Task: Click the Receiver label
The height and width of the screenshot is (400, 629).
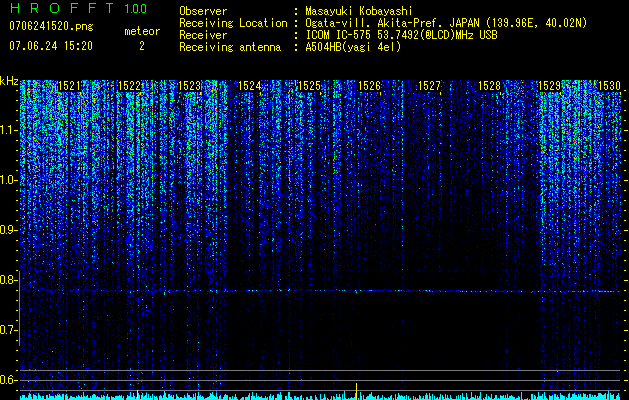Action: click(x=203, y=35)
